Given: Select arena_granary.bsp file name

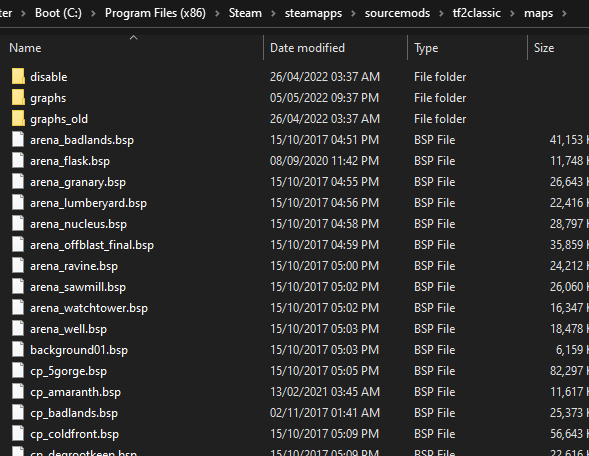Looking at the screenshot, I should click(x=78, y=183).
